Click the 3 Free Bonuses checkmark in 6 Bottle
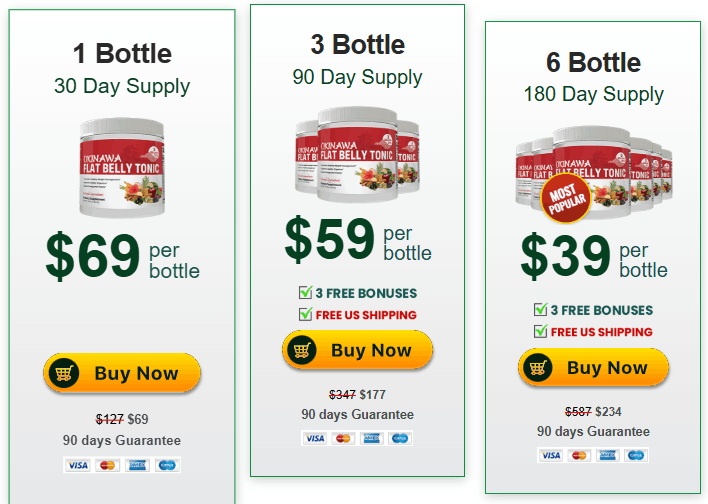The height and width of the screenshot is (504, 708). pos(541,310)
